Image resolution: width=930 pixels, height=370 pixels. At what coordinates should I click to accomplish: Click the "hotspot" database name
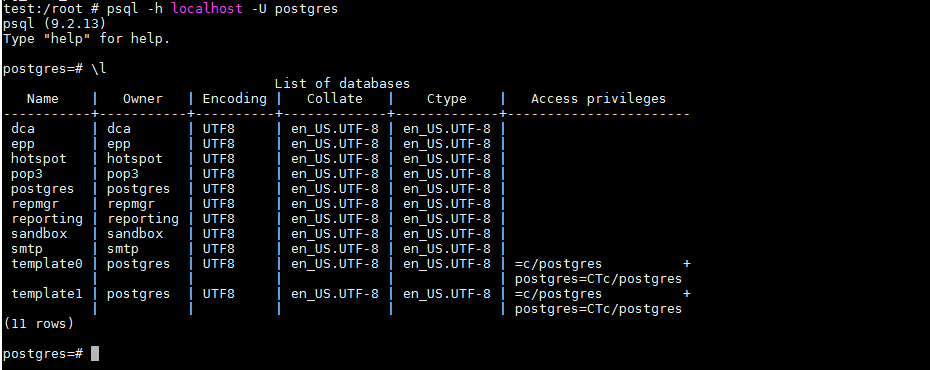pyautogui.click(x=39, y=159)
